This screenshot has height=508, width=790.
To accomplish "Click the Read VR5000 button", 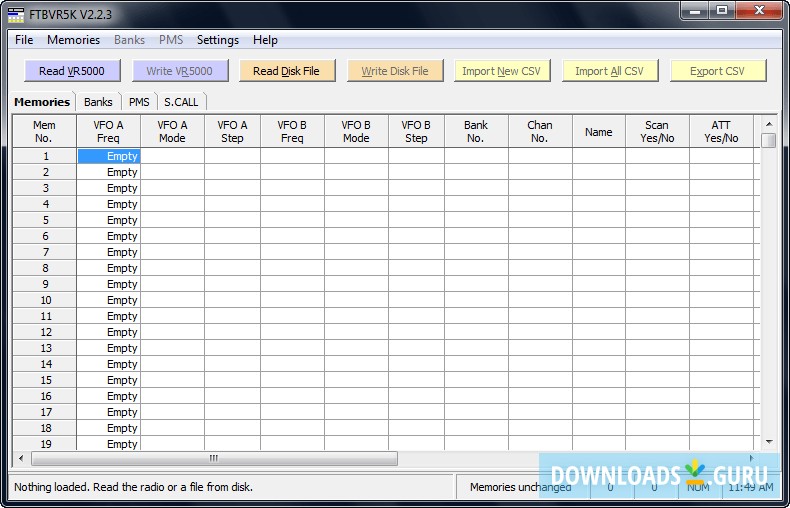I will click(x=73, y=71).
